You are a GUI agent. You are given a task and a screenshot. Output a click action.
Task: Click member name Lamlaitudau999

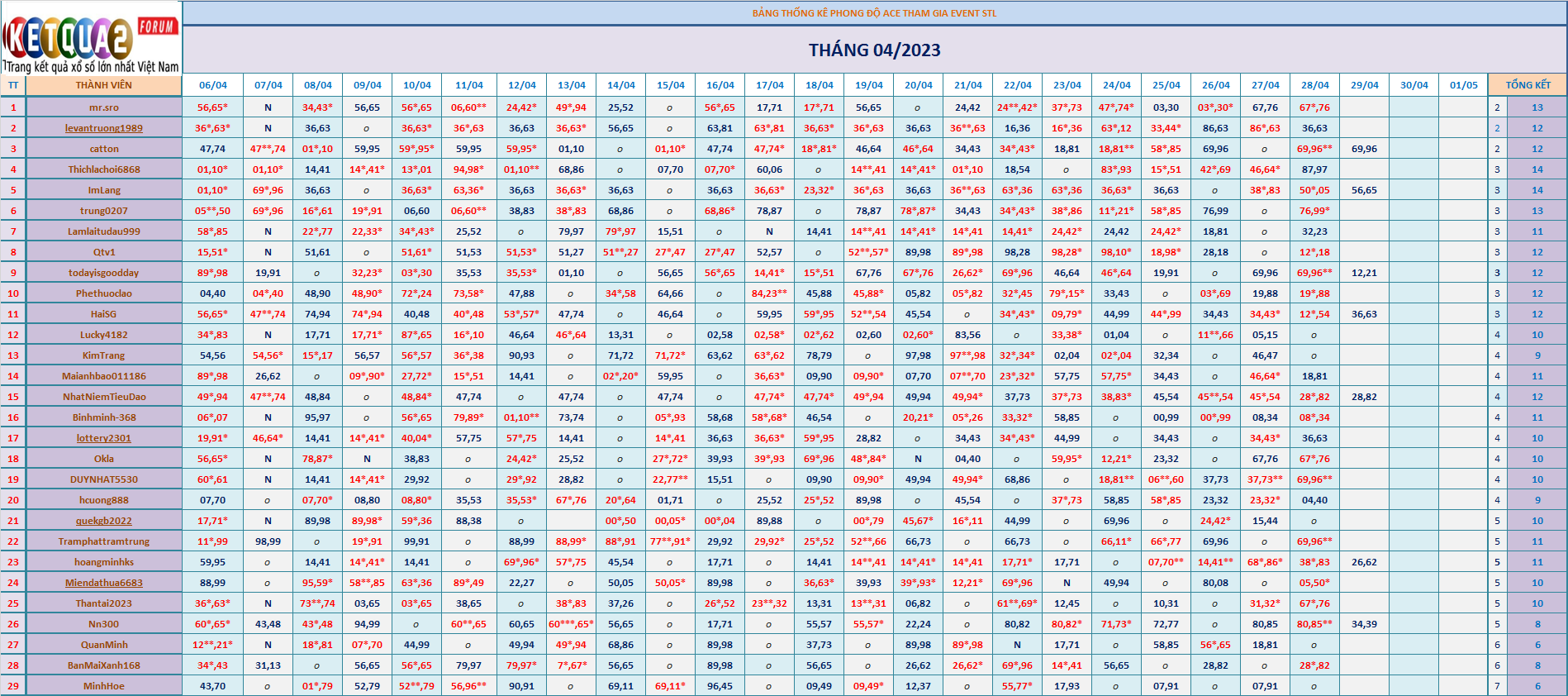click(x=104, y=231)
